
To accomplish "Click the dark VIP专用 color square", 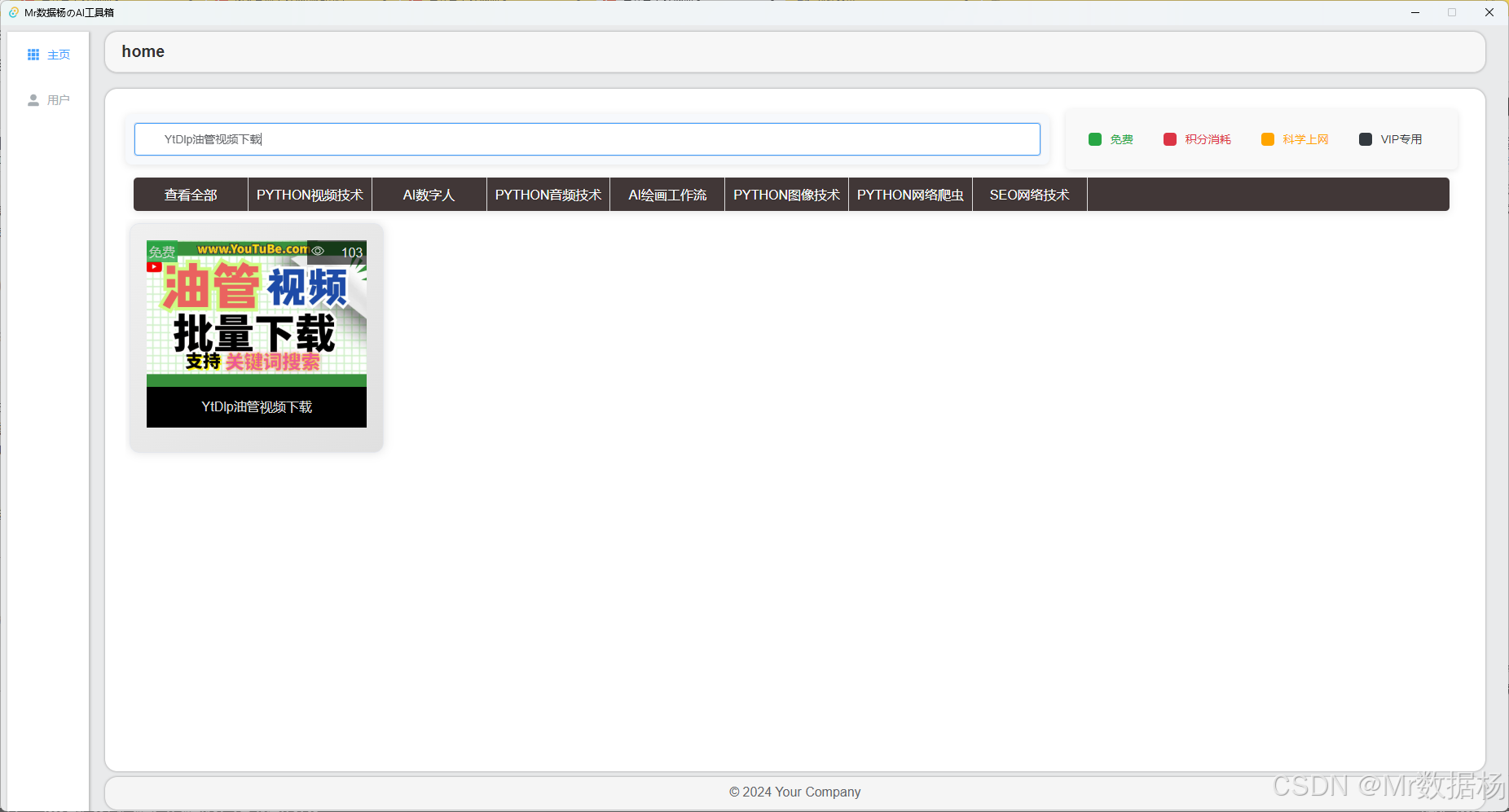I will click(x=1366, y=139).
